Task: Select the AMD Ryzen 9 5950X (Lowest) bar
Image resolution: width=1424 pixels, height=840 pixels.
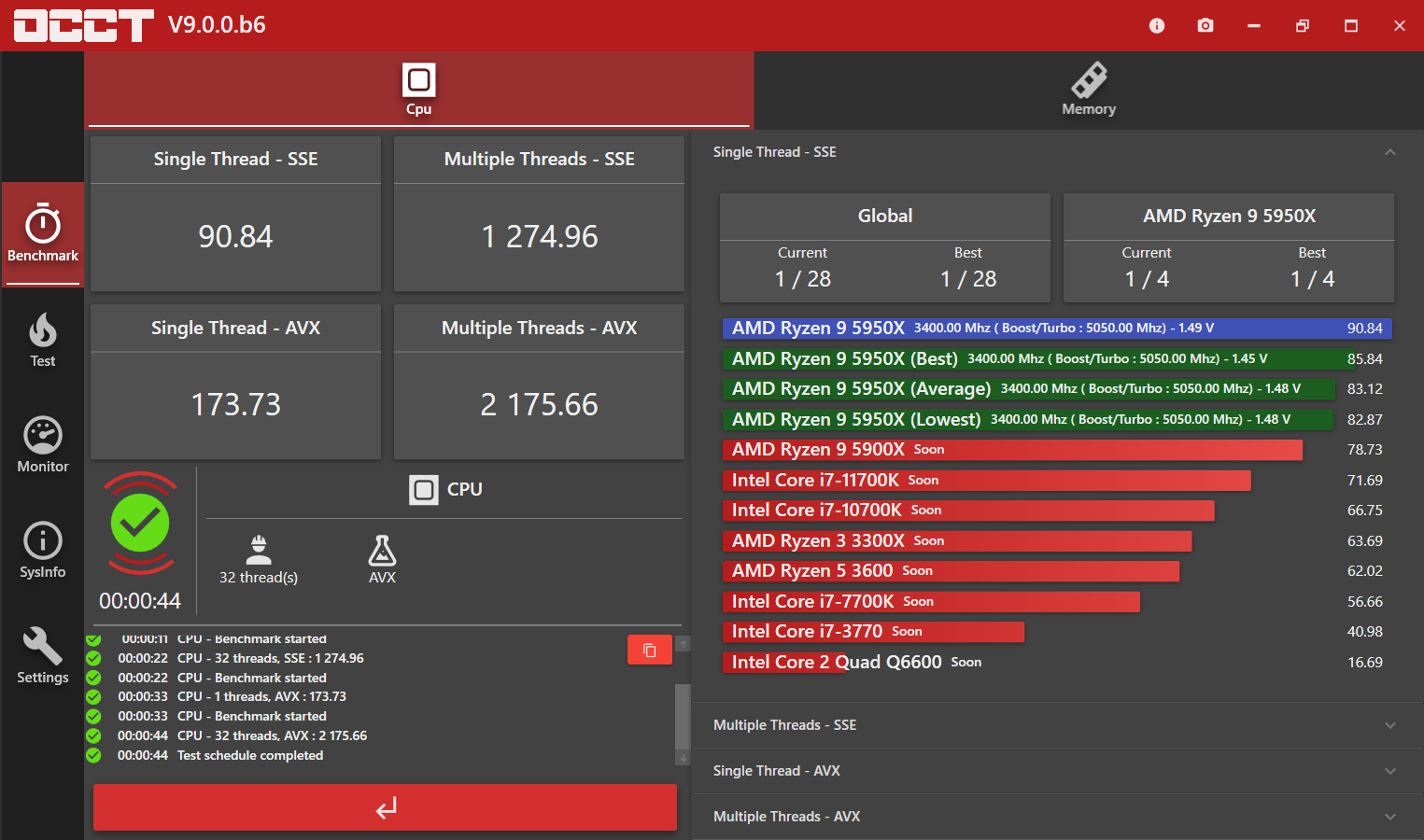Action: point(1028,419)
